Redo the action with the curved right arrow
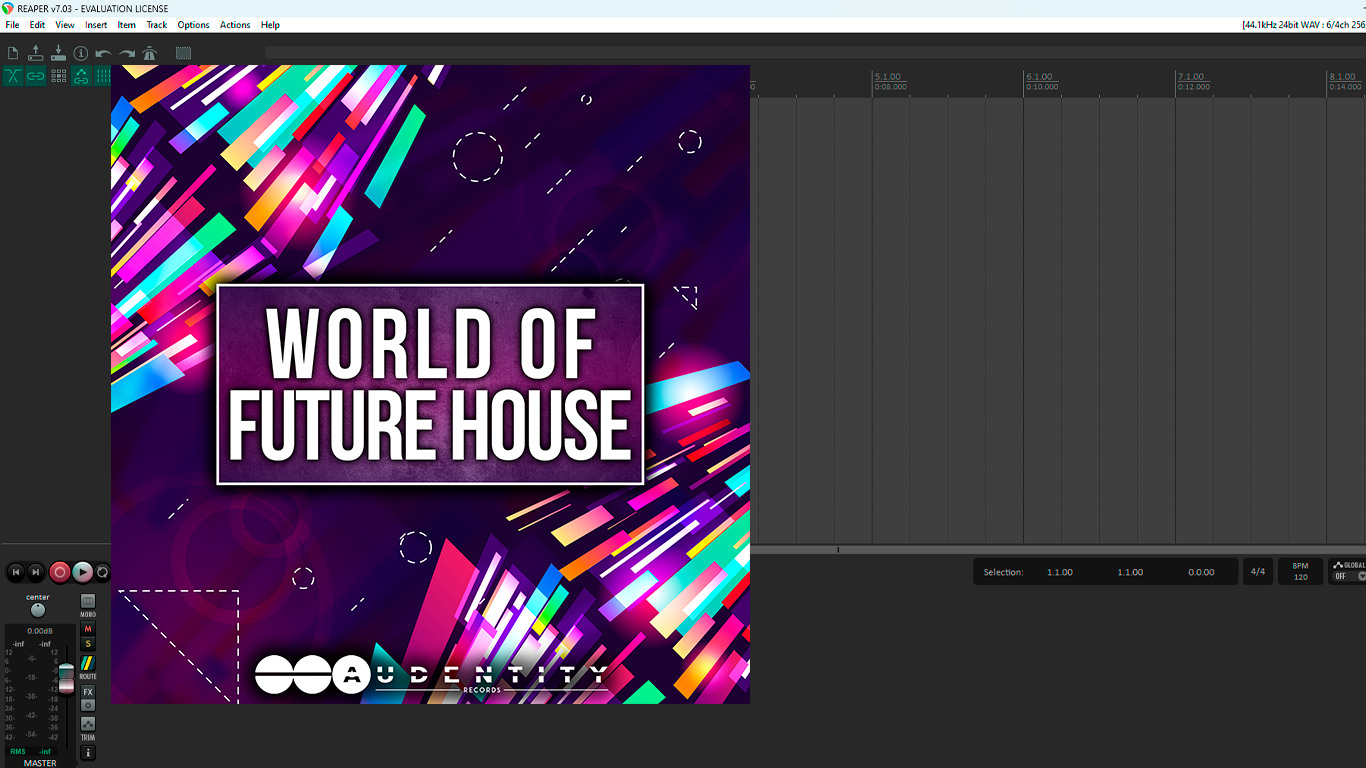Viewport: 1366px width, 768px height. point(127,53)
